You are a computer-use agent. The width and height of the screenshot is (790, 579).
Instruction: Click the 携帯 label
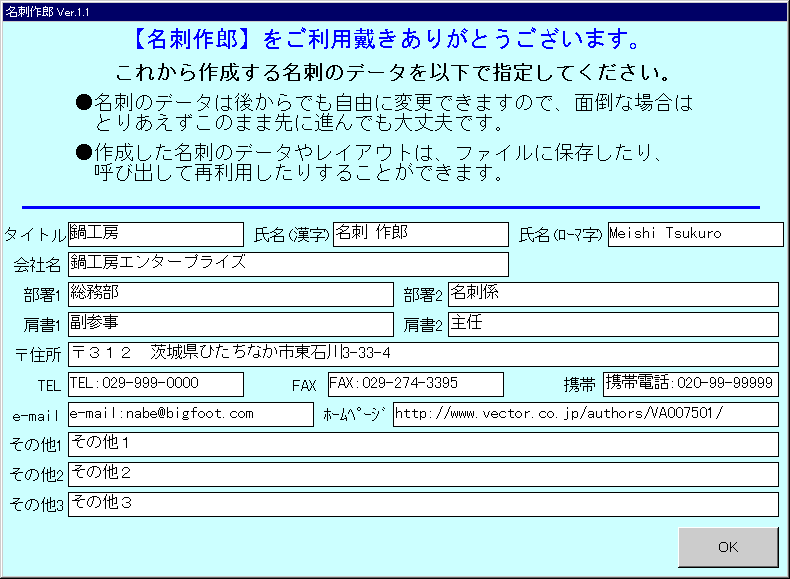pyautogui.click(x=579, y=385)
